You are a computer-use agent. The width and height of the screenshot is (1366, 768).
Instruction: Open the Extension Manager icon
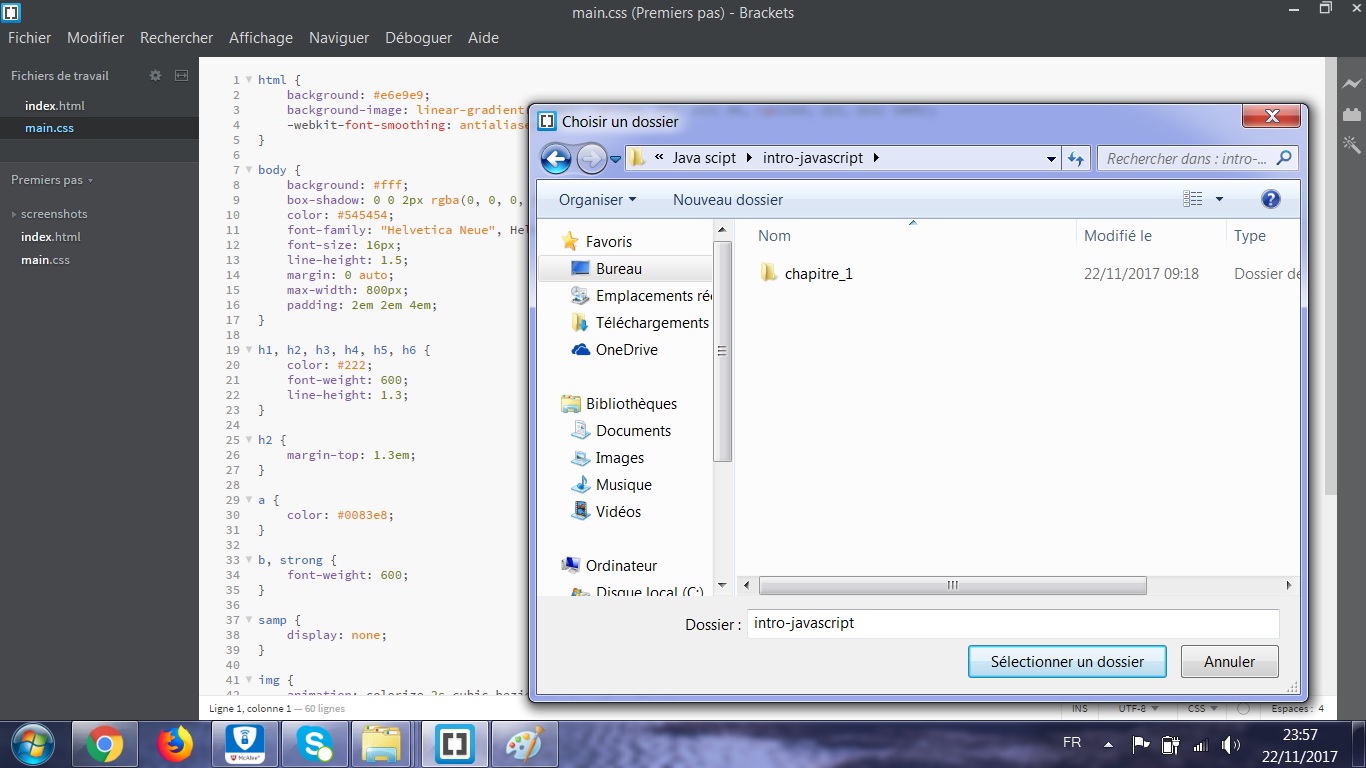point(1352,114)
